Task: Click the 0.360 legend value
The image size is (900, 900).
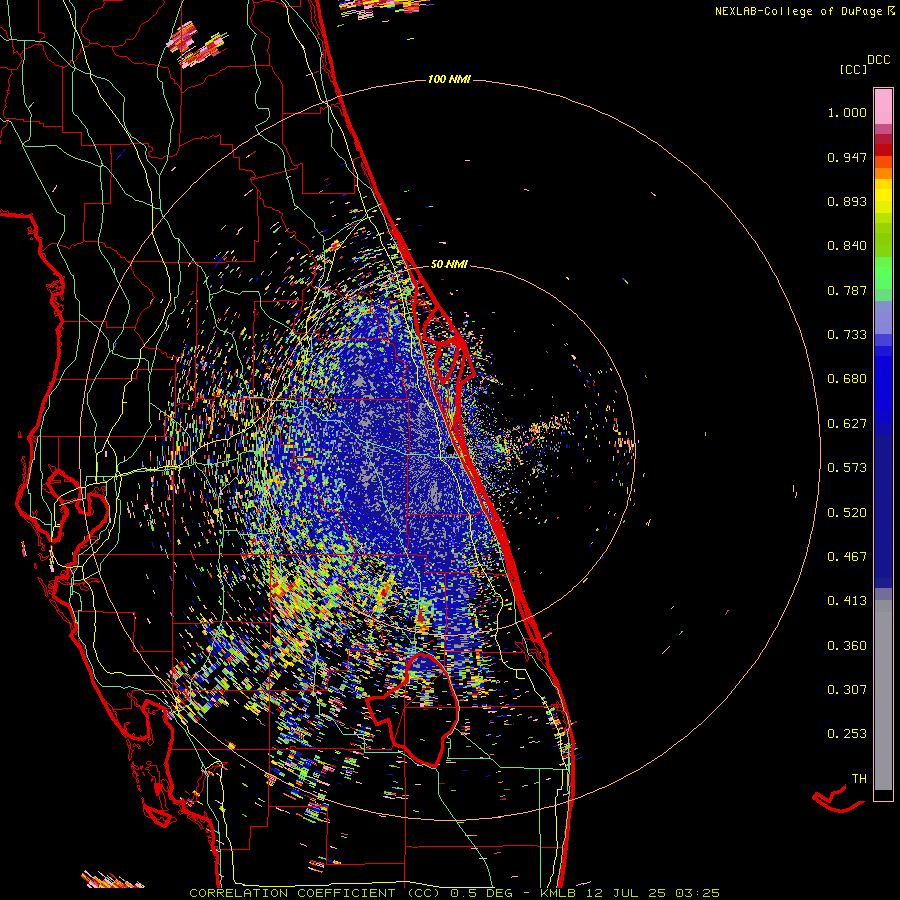Action: click(x=847, y=646)
